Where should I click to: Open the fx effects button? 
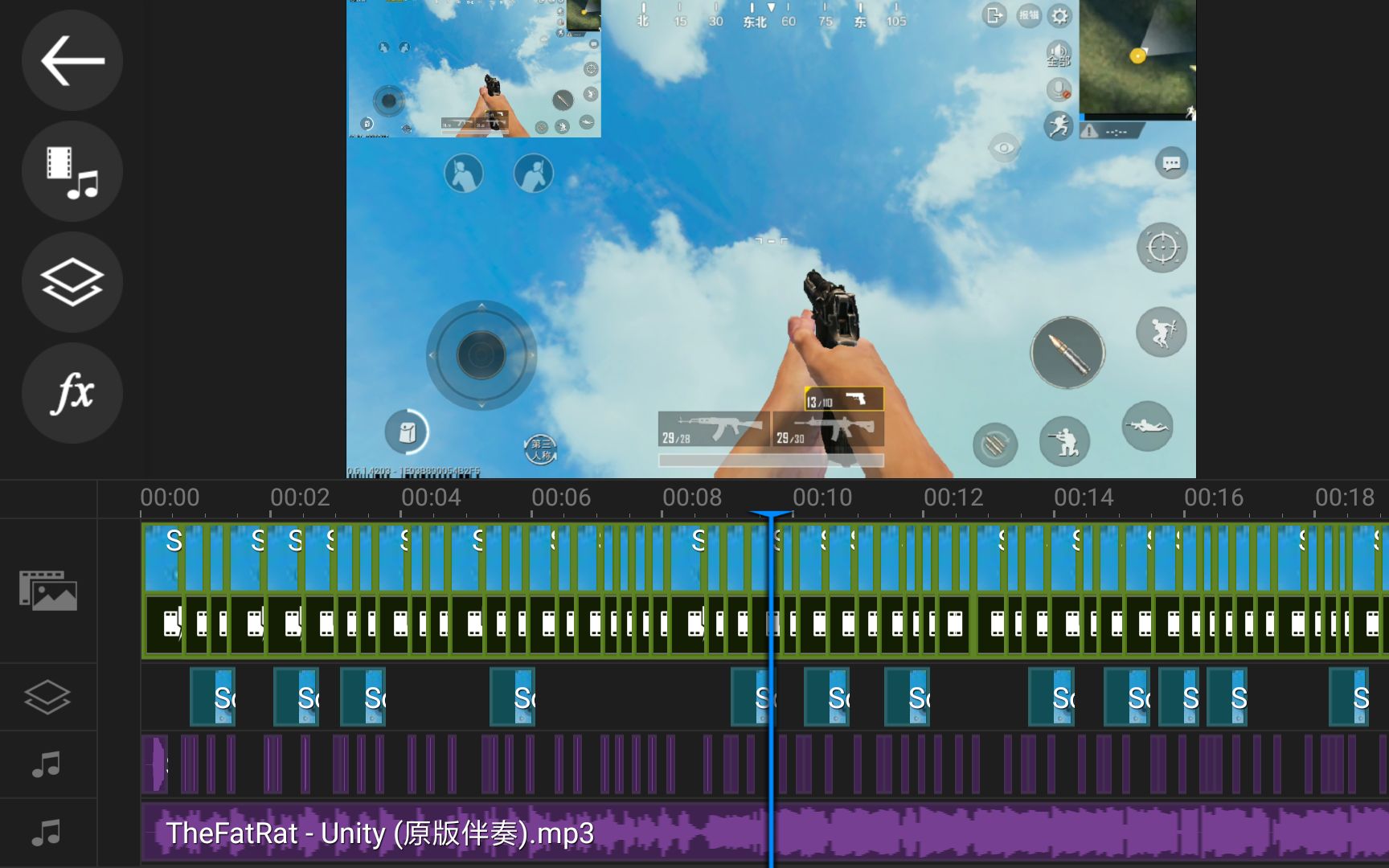(72, 393)
